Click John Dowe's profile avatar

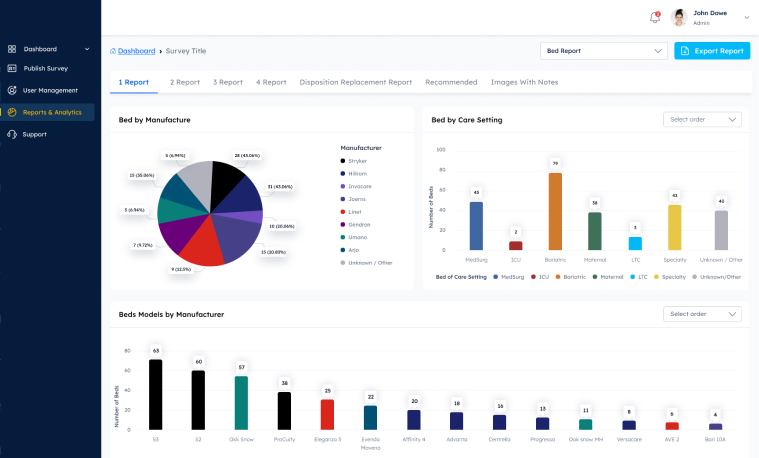(679, 17)
